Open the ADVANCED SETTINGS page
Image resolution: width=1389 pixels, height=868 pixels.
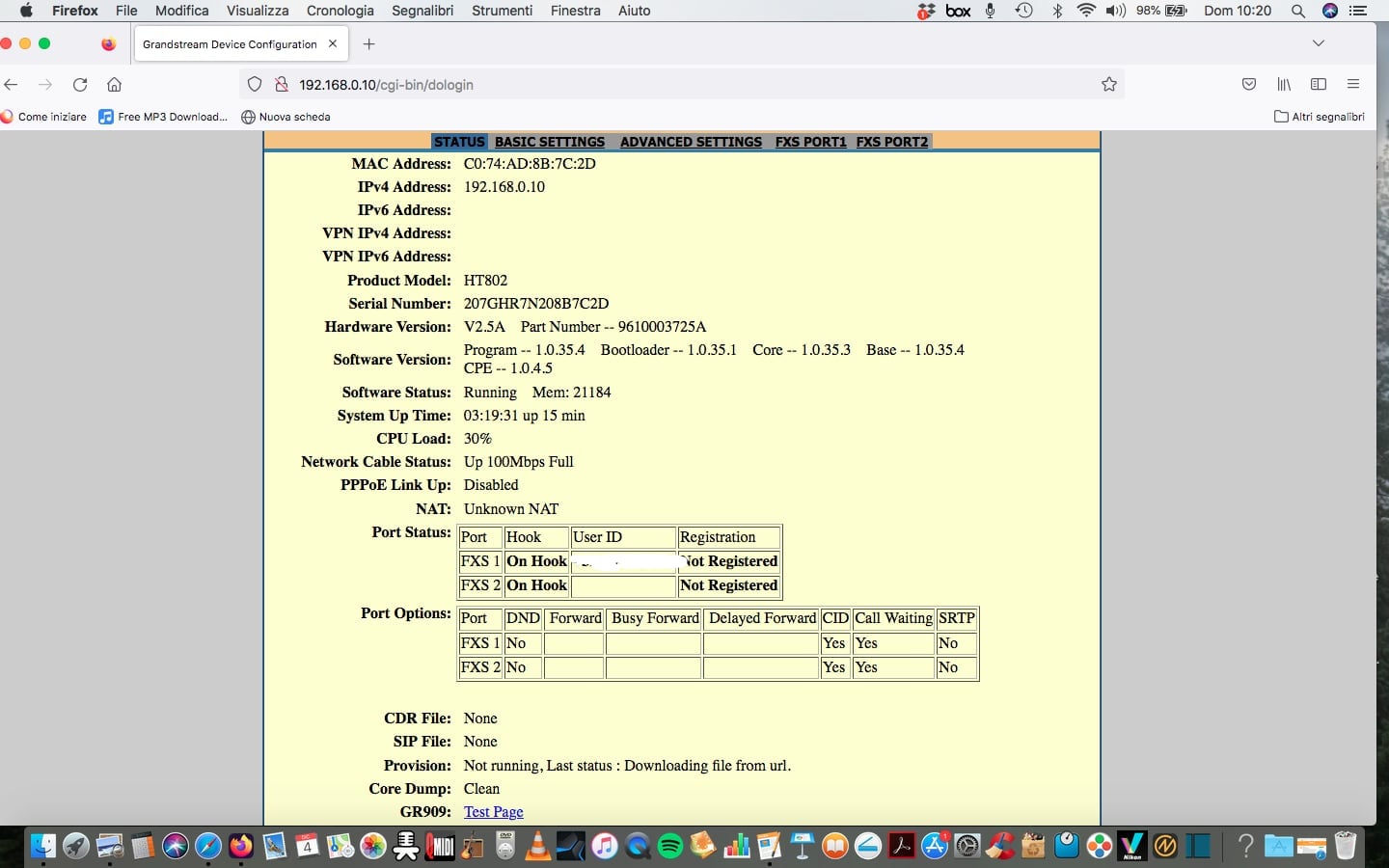691,142
